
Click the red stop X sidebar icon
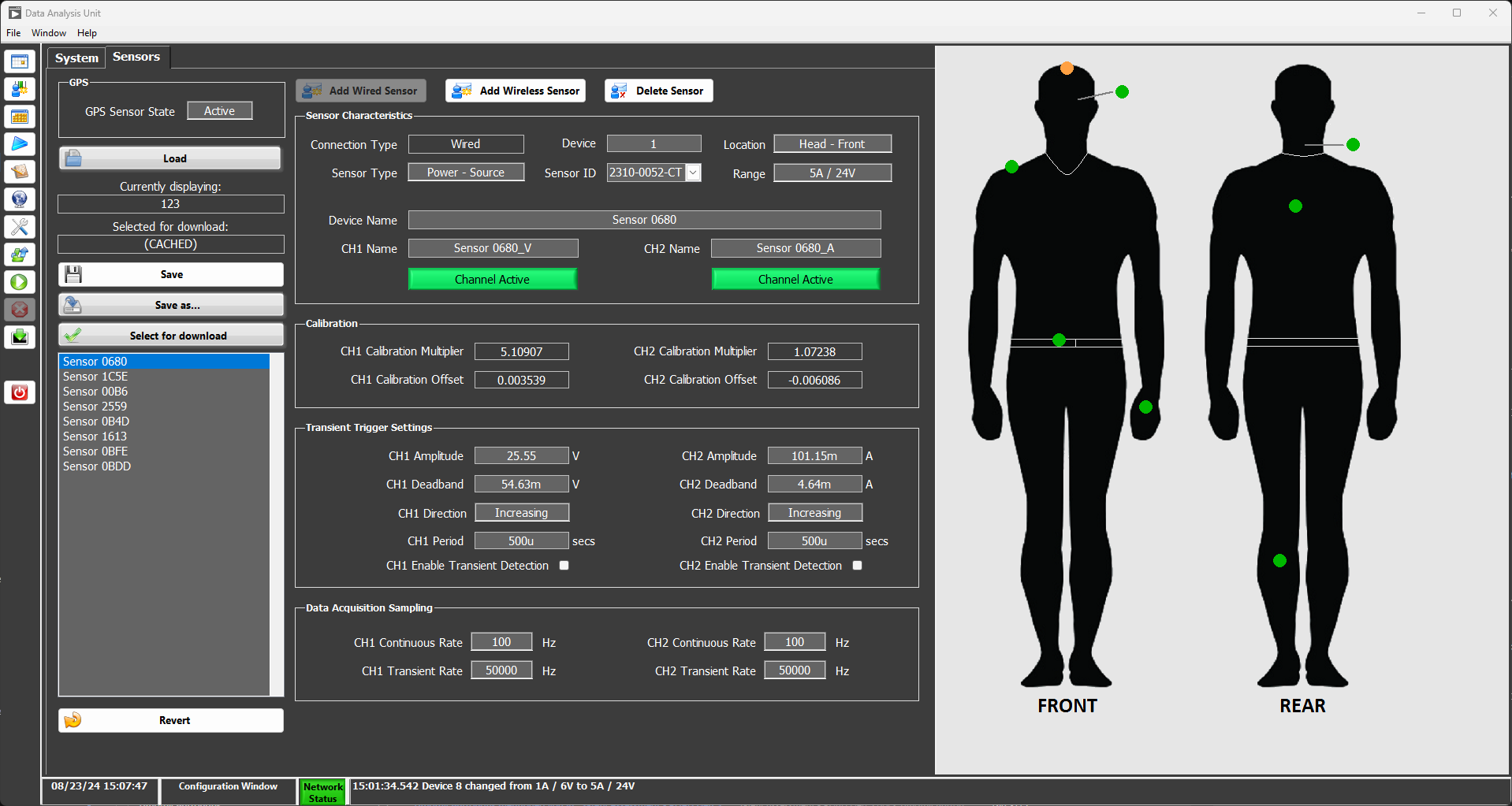(x=20, y=310)
